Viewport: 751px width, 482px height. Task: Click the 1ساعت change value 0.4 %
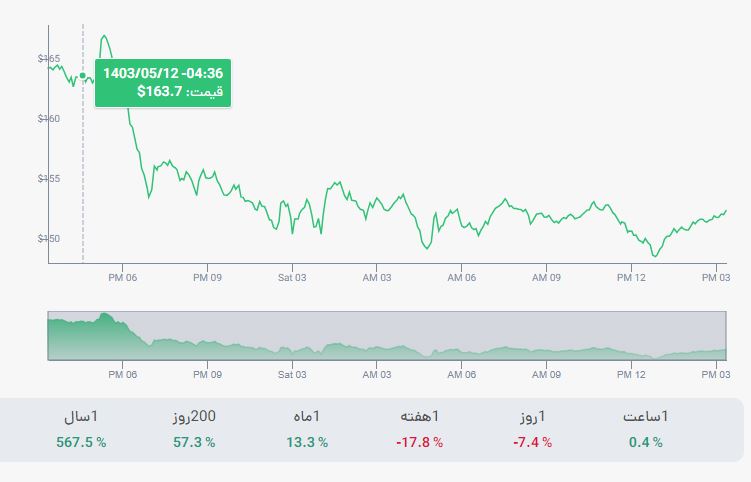tap(646, 442)
